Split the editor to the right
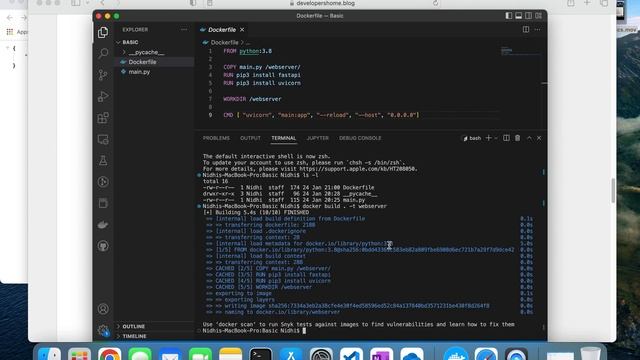Screen dimensions: 640x360 coord(526,29)
